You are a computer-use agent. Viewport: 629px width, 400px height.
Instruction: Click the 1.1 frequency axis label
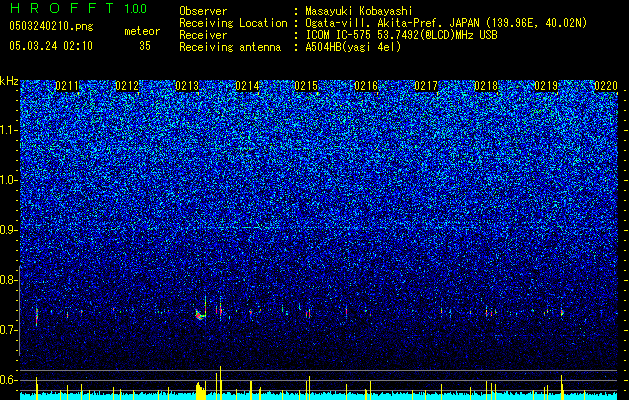point(8,130)
